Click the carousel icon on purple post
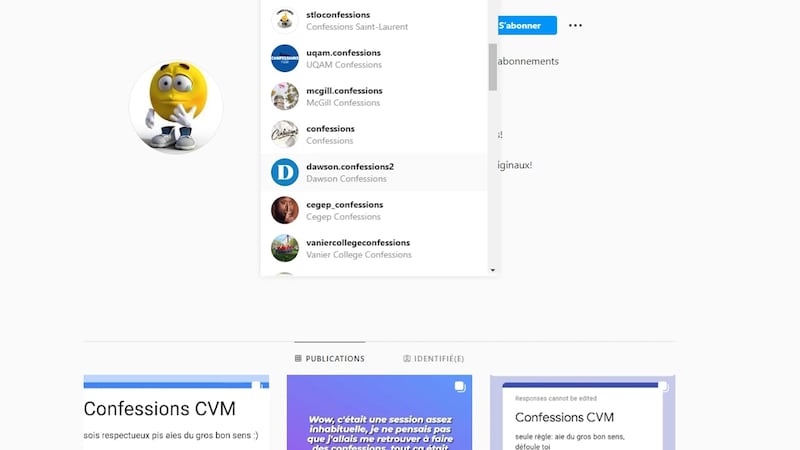800x450 pixels. point(460,387)
